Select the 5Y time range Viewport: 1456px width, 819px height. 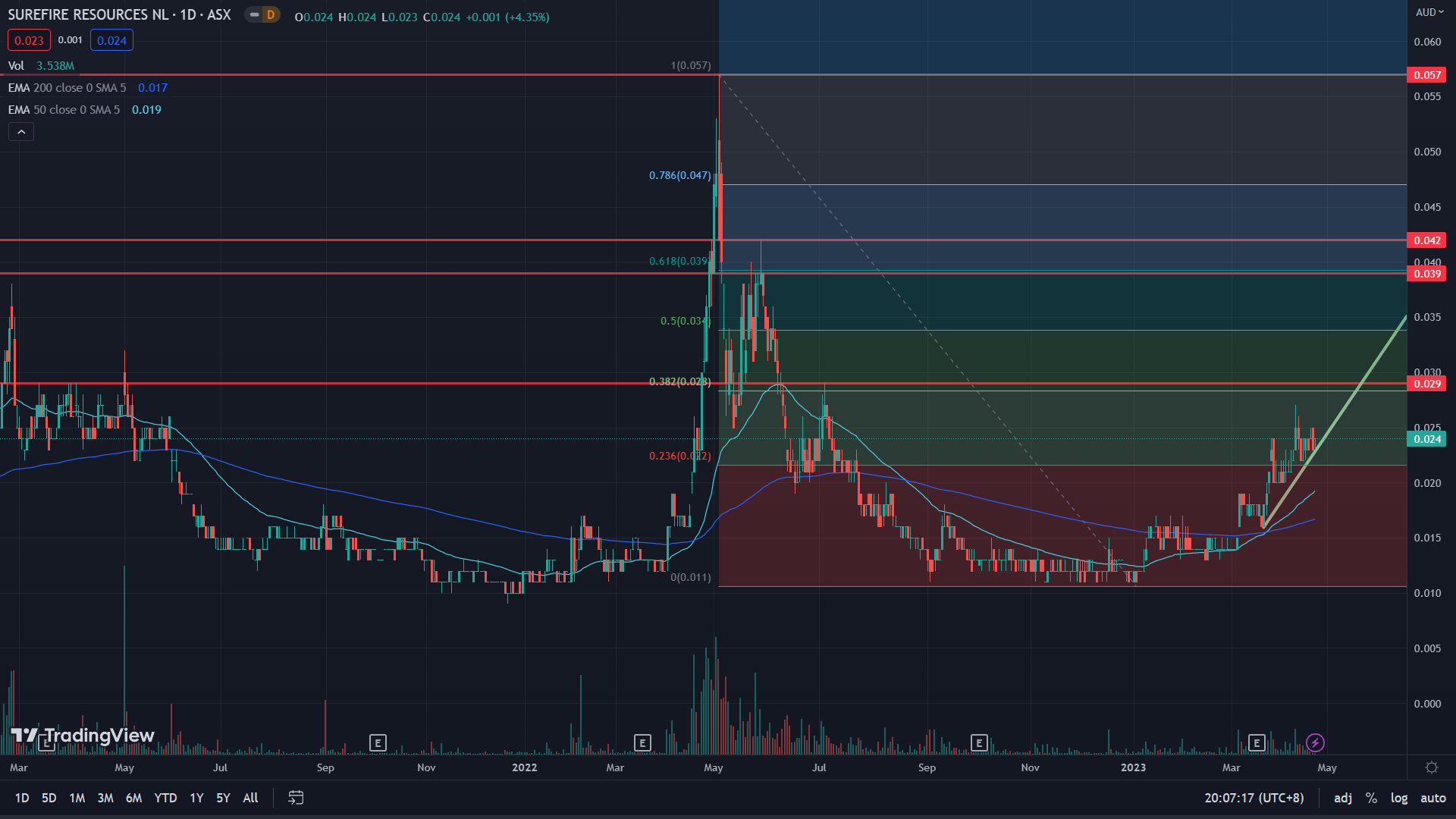223,798
